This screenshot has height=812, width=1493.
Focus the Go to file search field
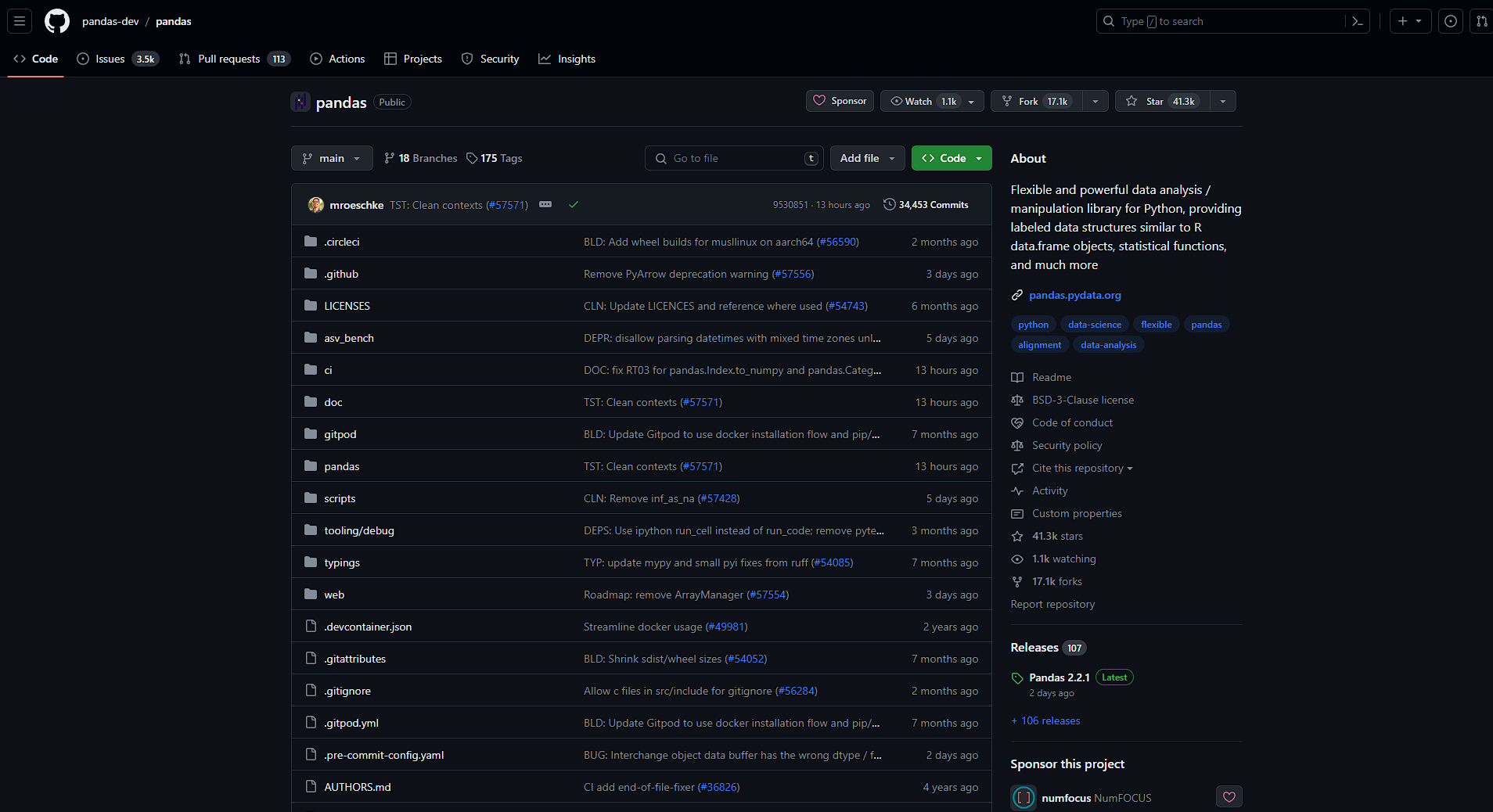click(734, 158)
